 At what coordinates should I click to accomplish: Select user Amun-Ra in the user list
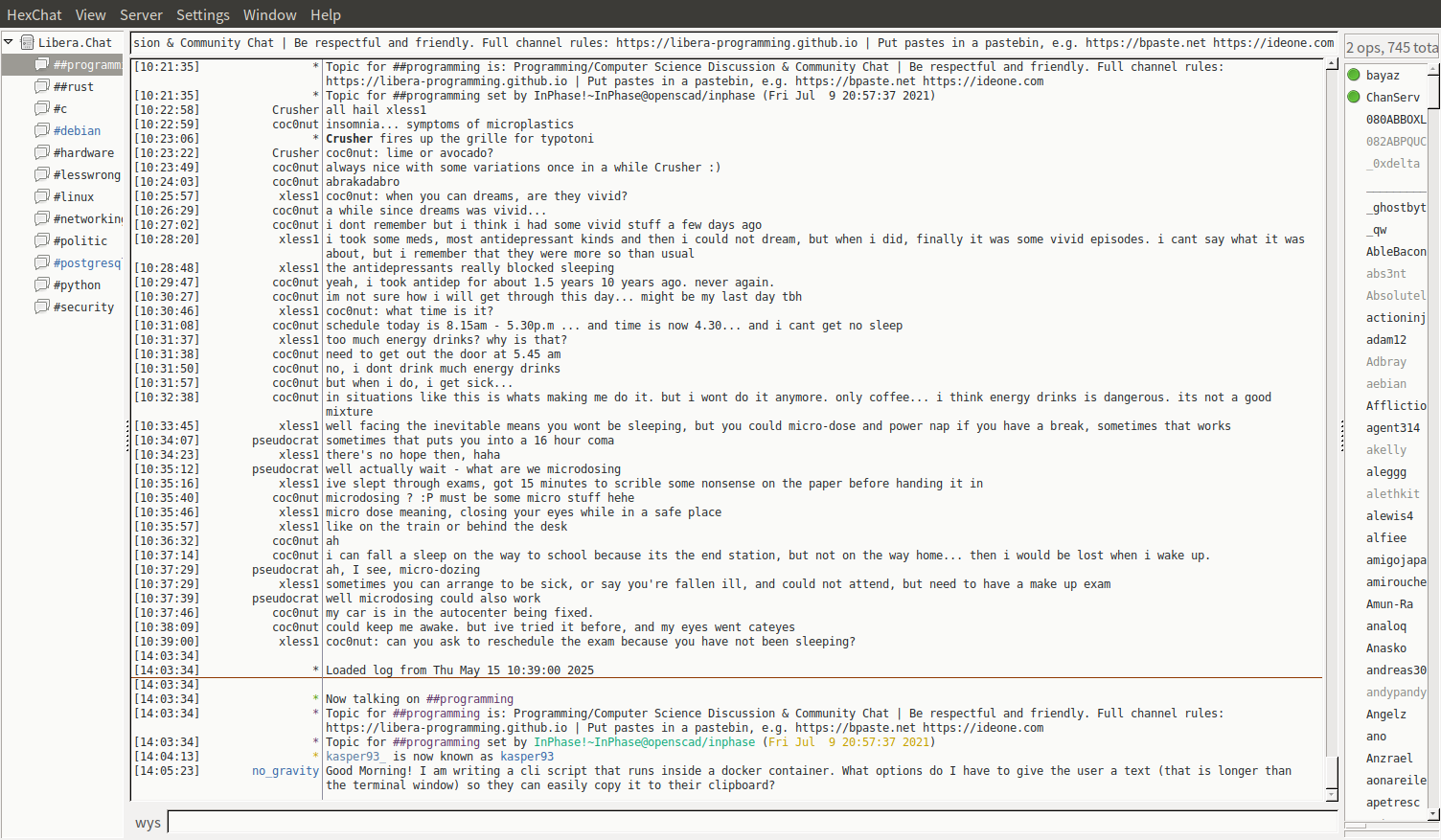click(1389, 603)
